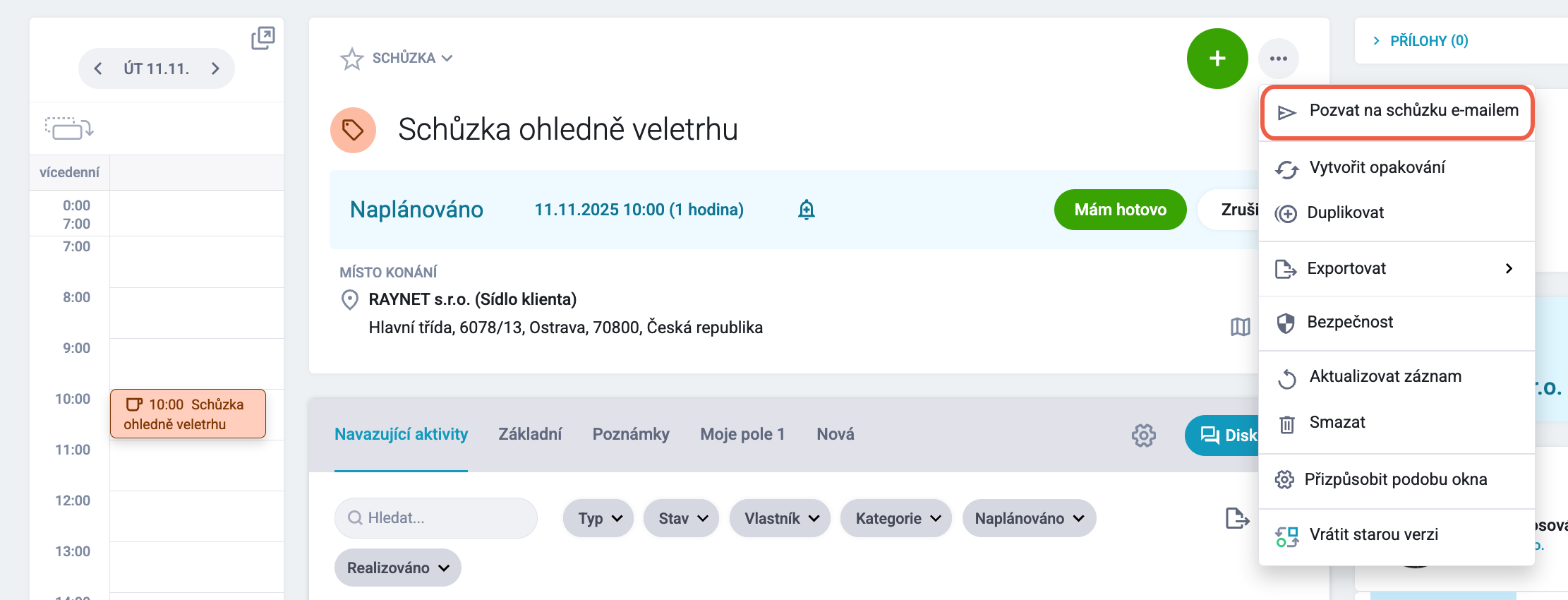
Task: Go to previous day in calendar
Action: tap(98, 68)
